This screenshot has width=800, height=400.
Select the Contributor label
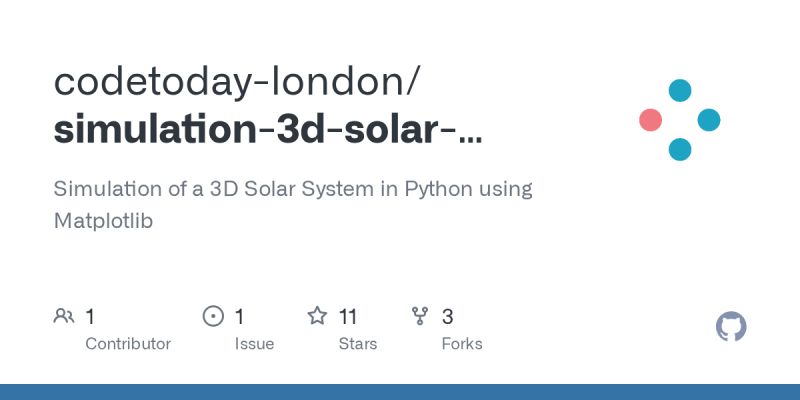coord(128,344)
